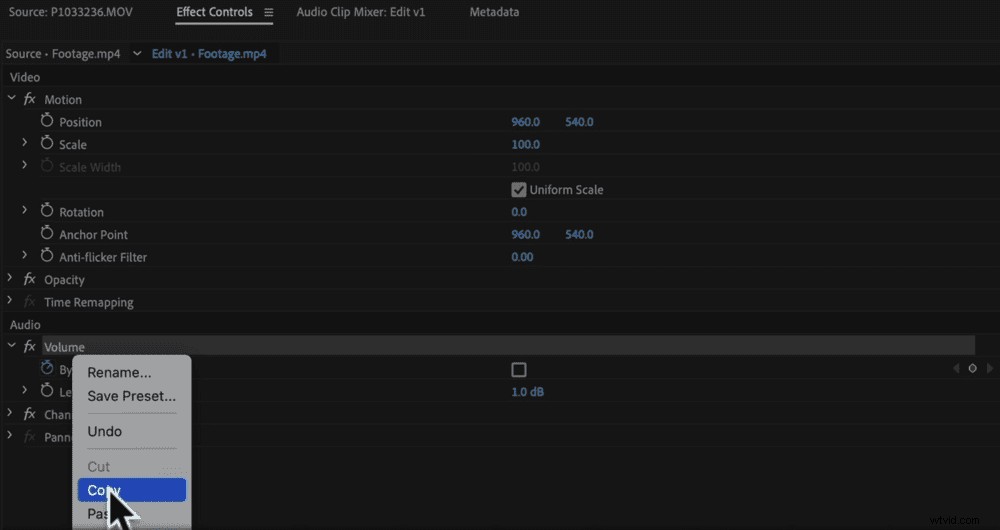Collapse the Volume effect section
1000x530 pixels.
[12, 347]
